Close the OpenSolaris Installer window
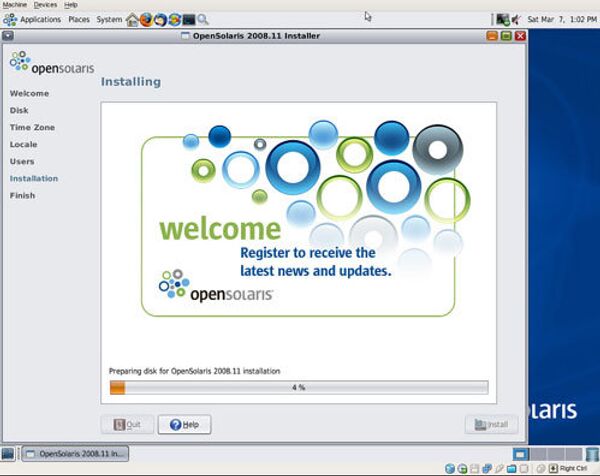 click(520, 36)
